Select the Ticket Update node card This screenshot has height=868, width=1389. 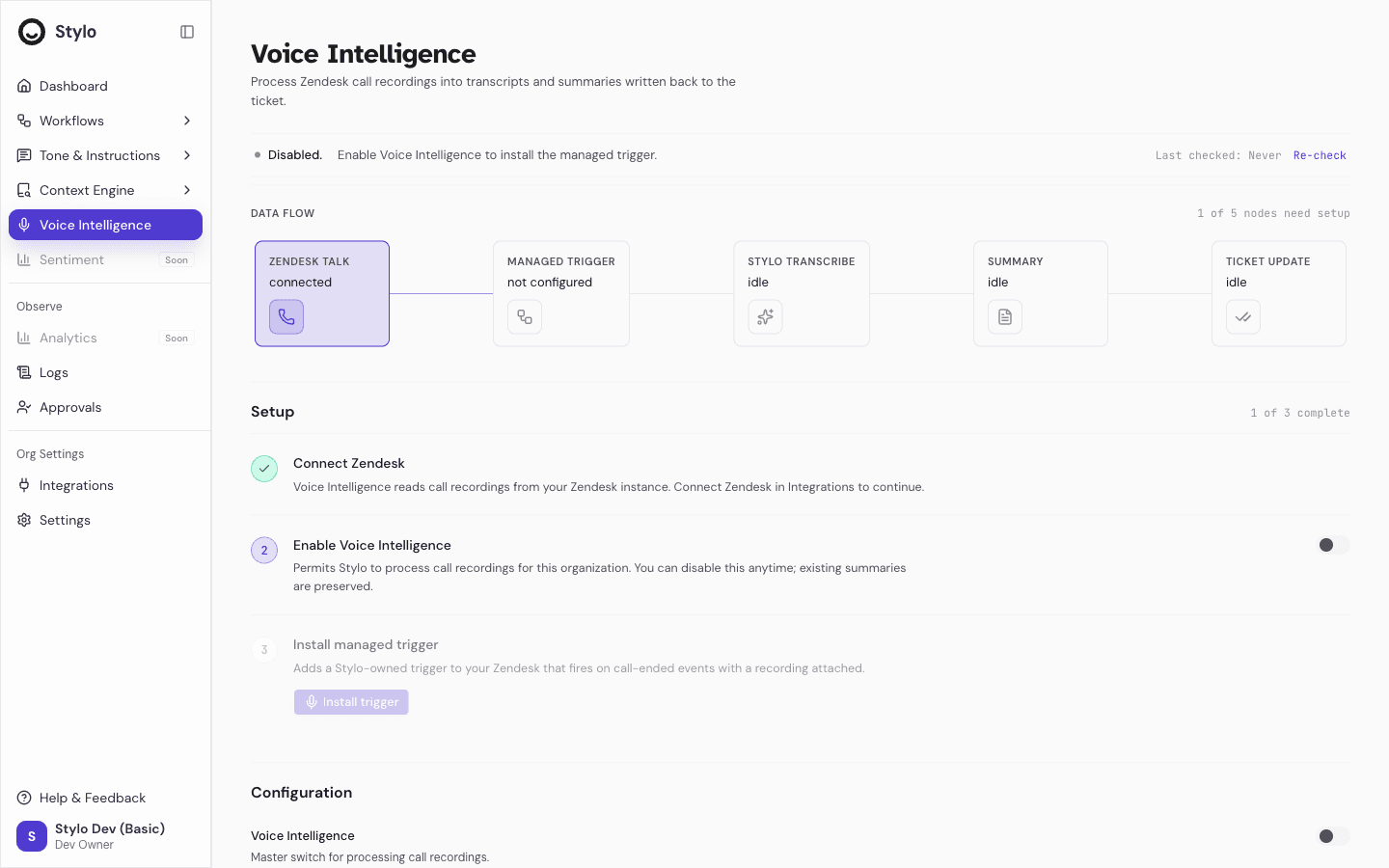pyautogui.click(x=1279, y=293)
